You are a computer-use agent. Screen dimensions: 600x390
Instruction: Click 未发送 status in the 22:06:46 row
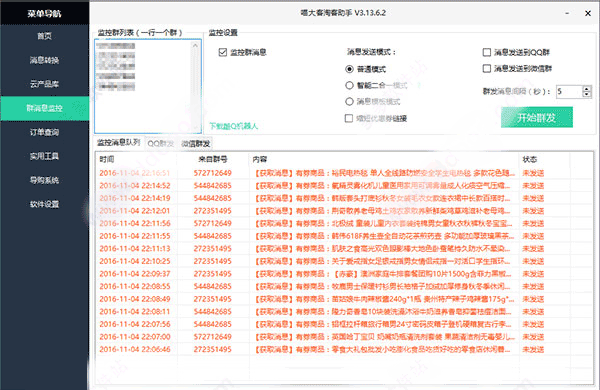click(533, 349)
